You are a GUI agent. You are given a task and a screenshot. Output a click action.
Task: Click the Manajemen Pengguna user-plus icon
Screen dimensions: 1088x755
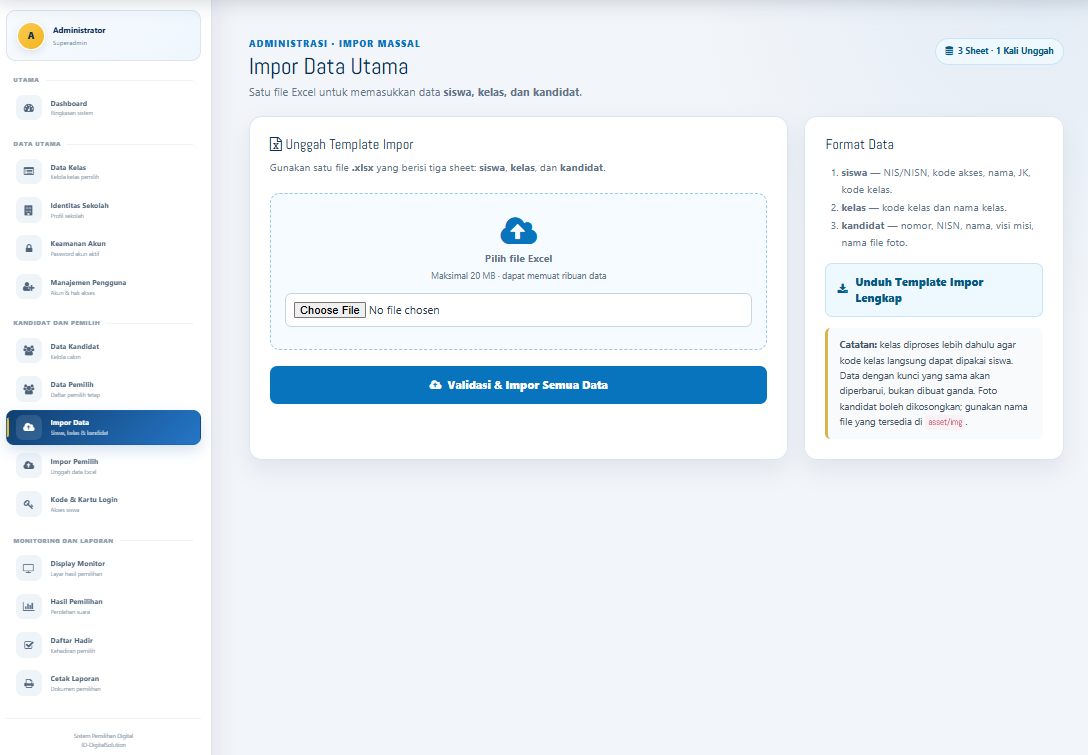click(x=28, y=287)
